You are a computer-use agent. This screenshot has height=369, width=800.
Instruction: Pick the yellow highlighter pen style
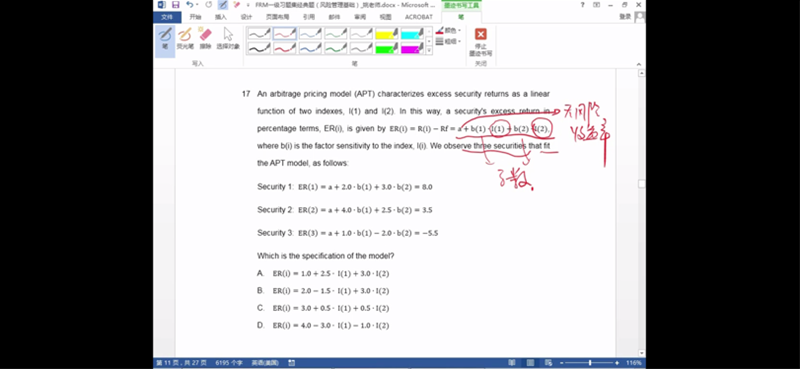click(386, 34)
